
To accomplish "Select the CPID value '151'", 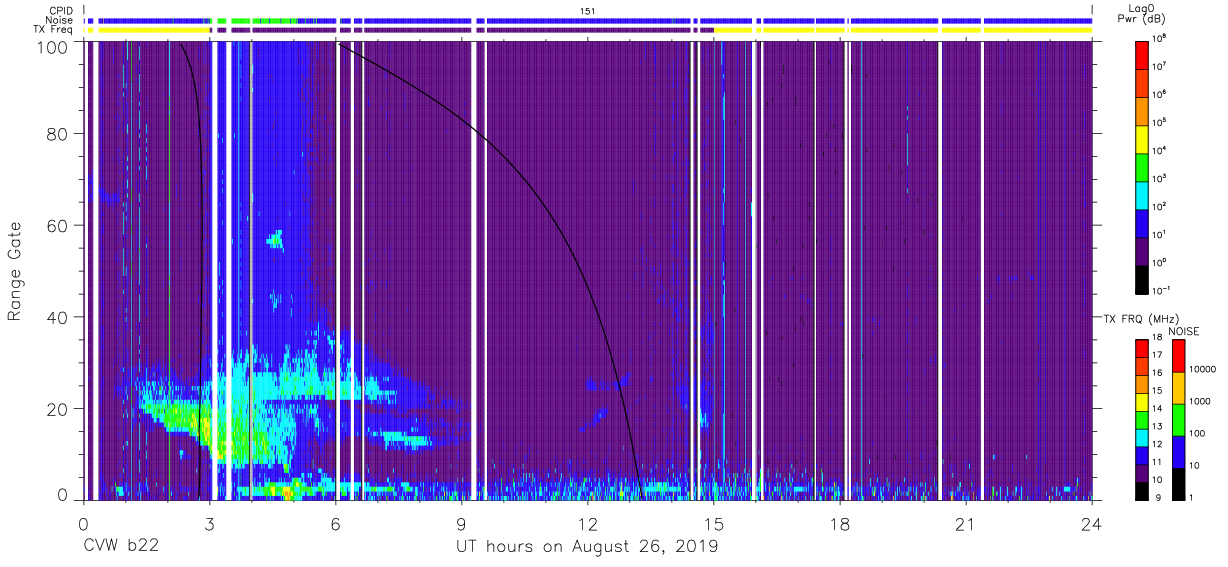I will [x=587, y=10].
